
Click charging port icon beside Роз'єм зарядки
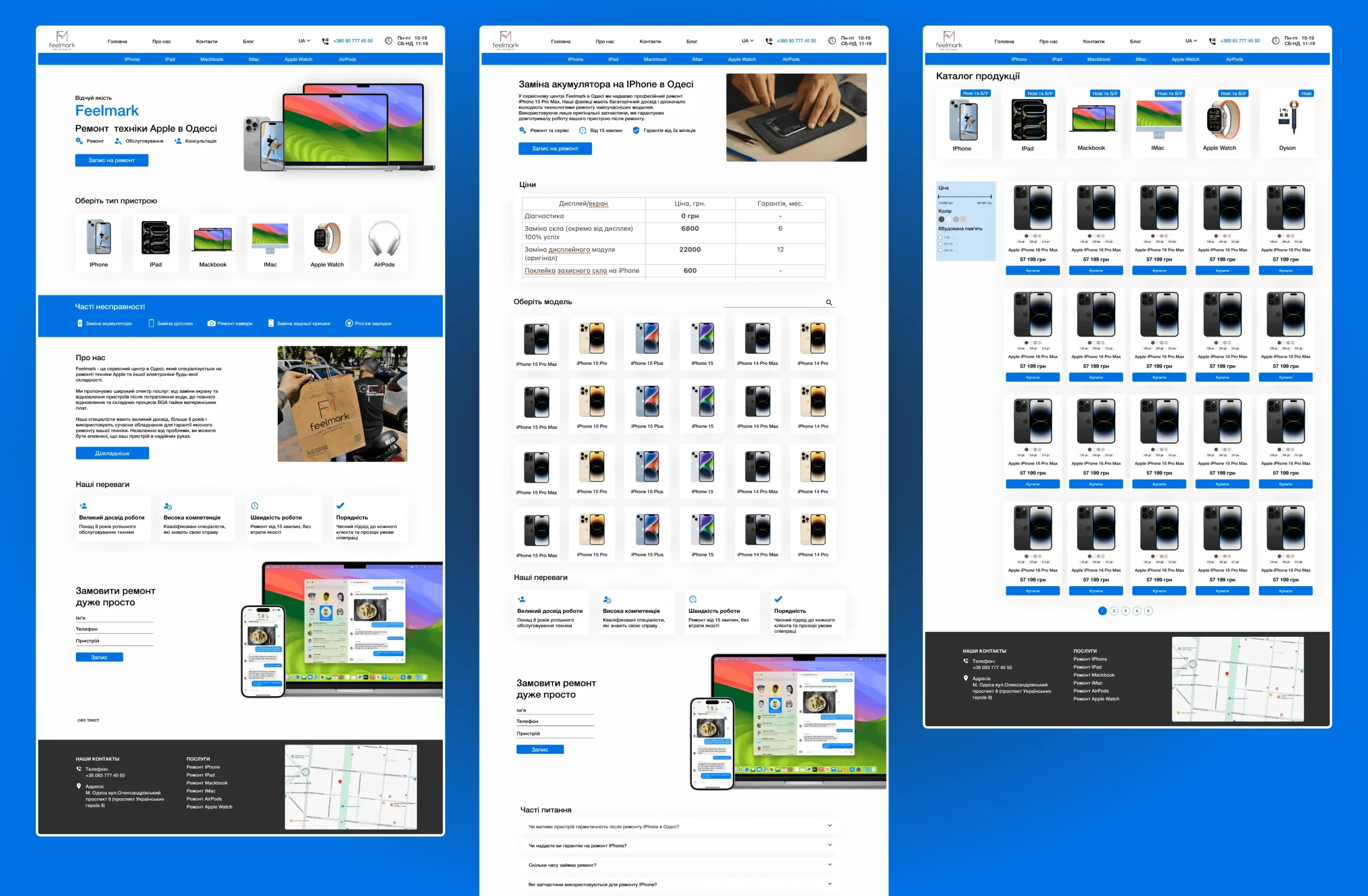349,323
